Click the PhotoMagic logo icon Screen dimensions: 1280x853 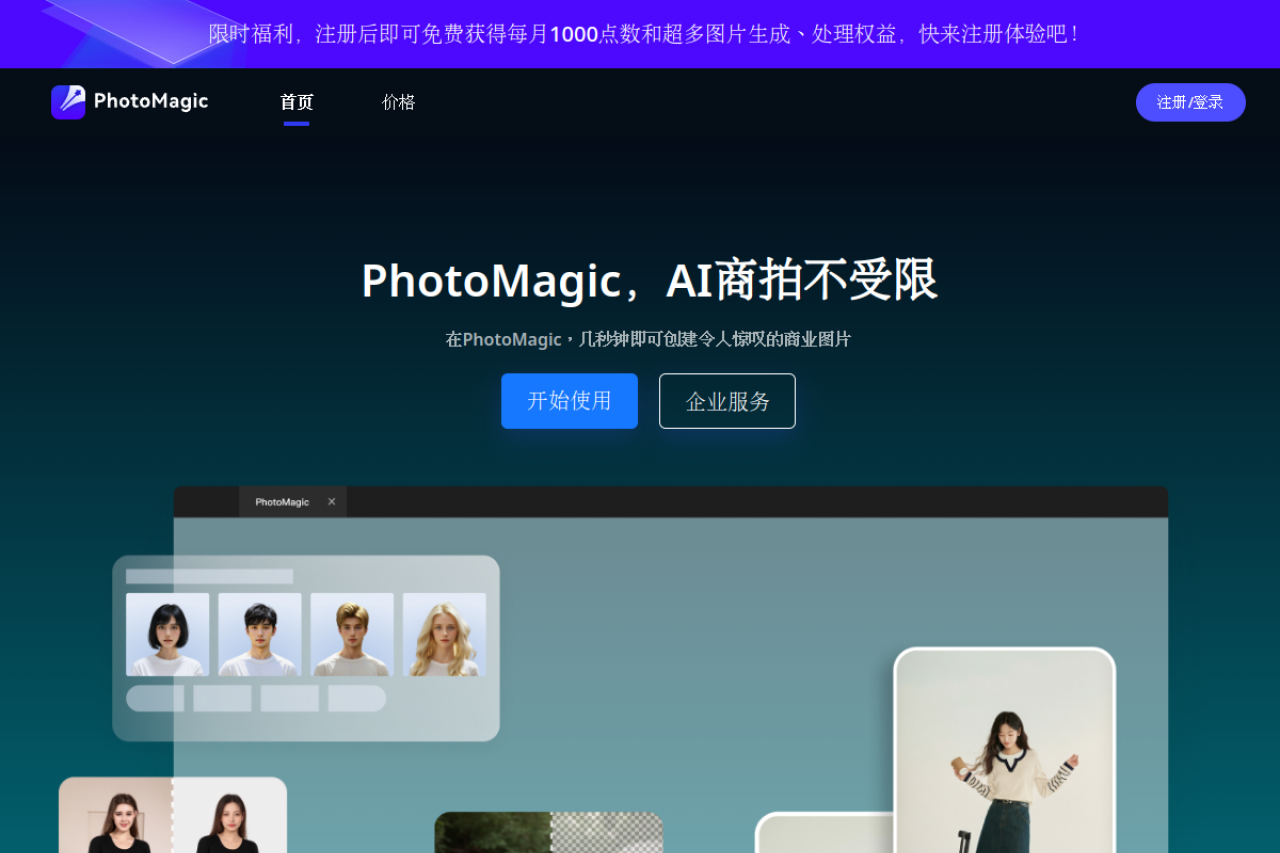(x=69, y=102)
